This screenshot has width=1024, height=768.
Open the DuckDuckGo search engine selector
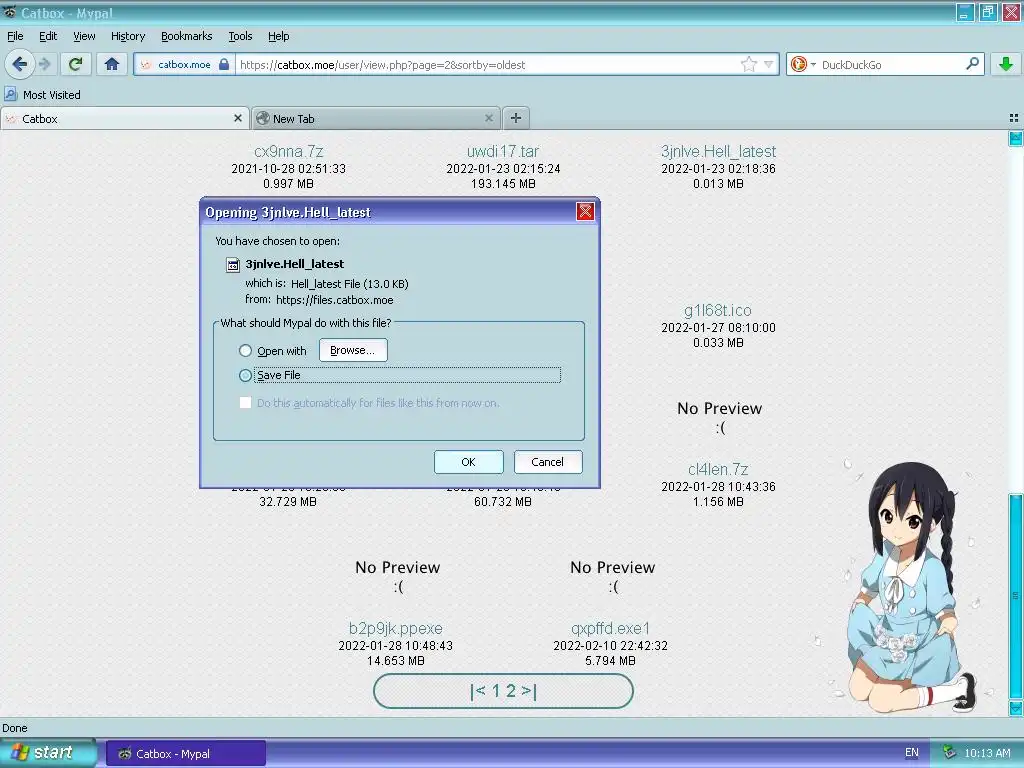803,64
